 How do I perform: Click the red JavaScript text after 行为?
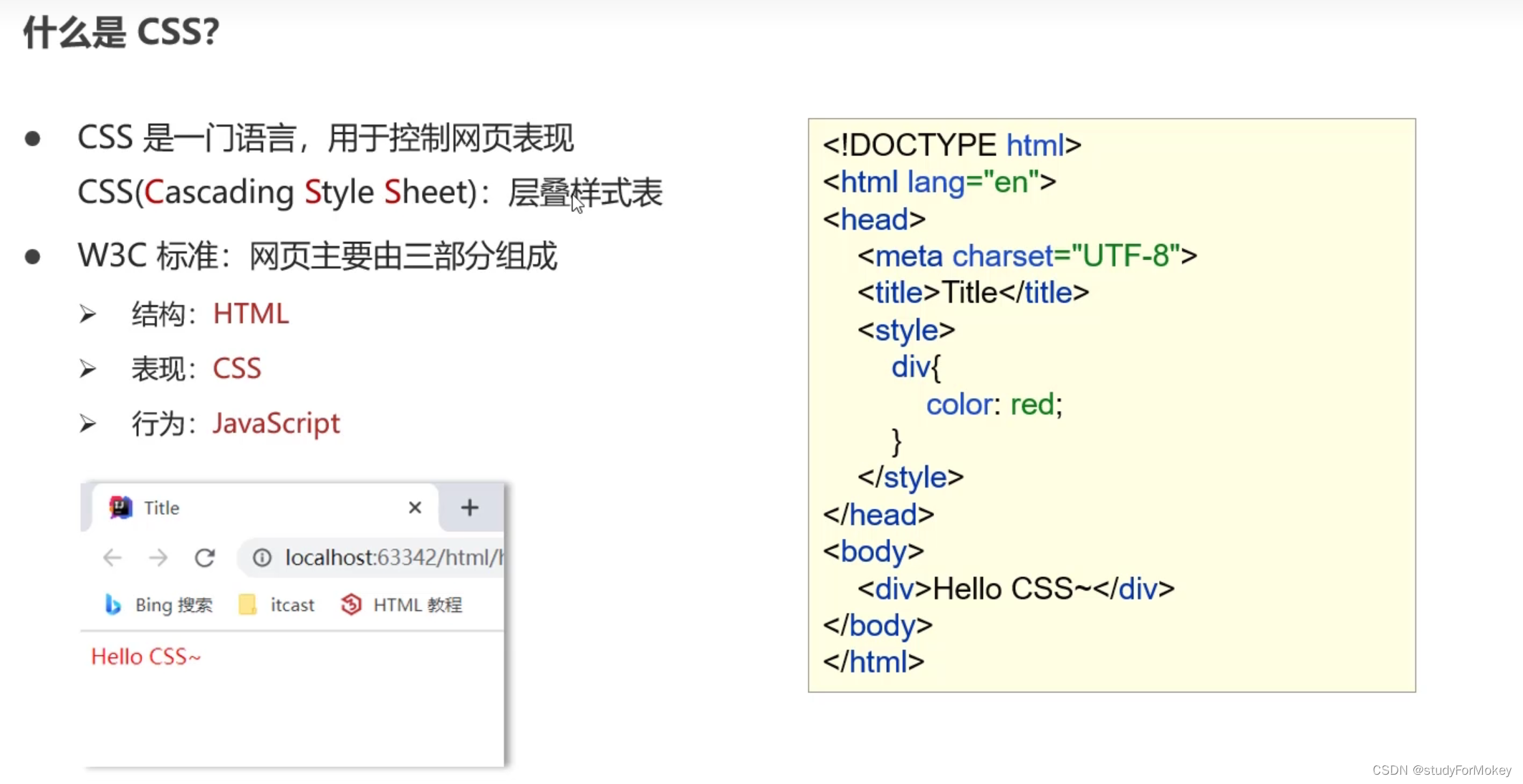click(276, 423)
